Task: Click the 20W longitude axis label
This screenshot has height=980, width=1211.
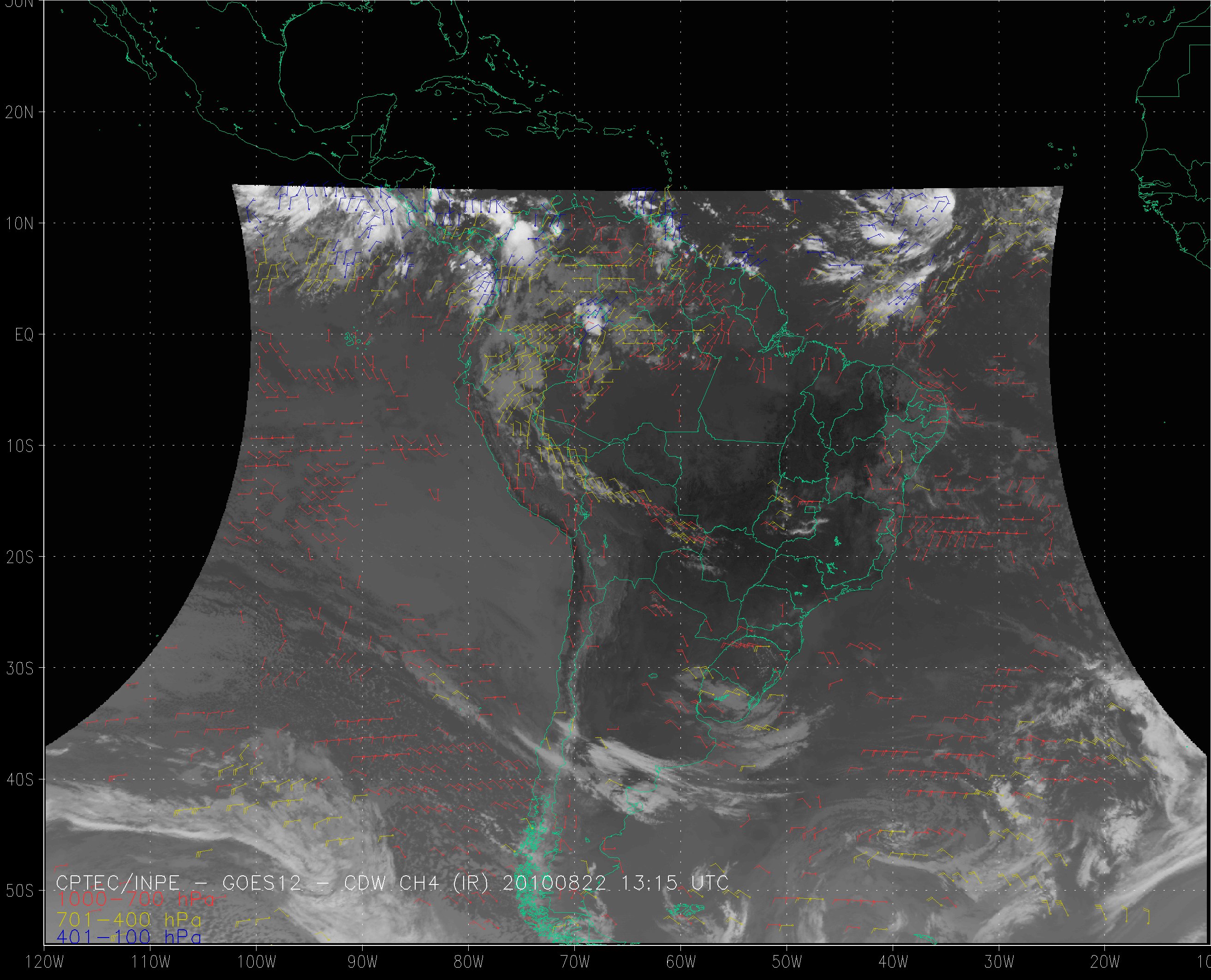Action: pyautogui.click(x=1105, y=962)
